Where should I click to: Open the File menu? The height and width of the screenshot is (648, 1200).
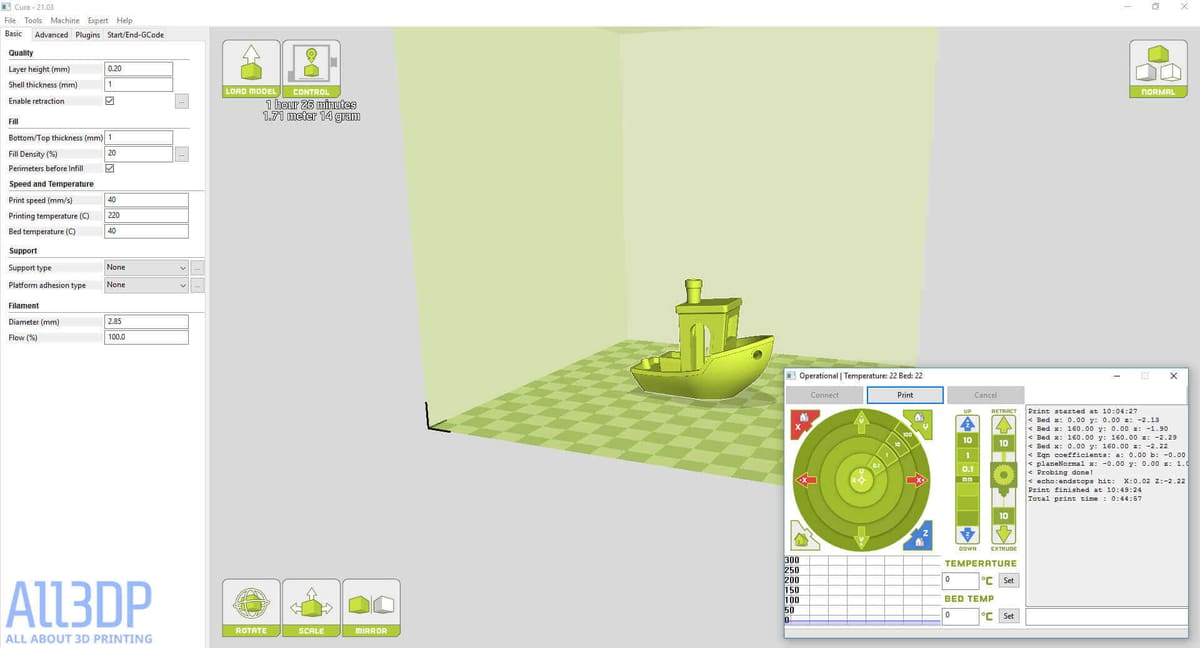pos(10,20)
